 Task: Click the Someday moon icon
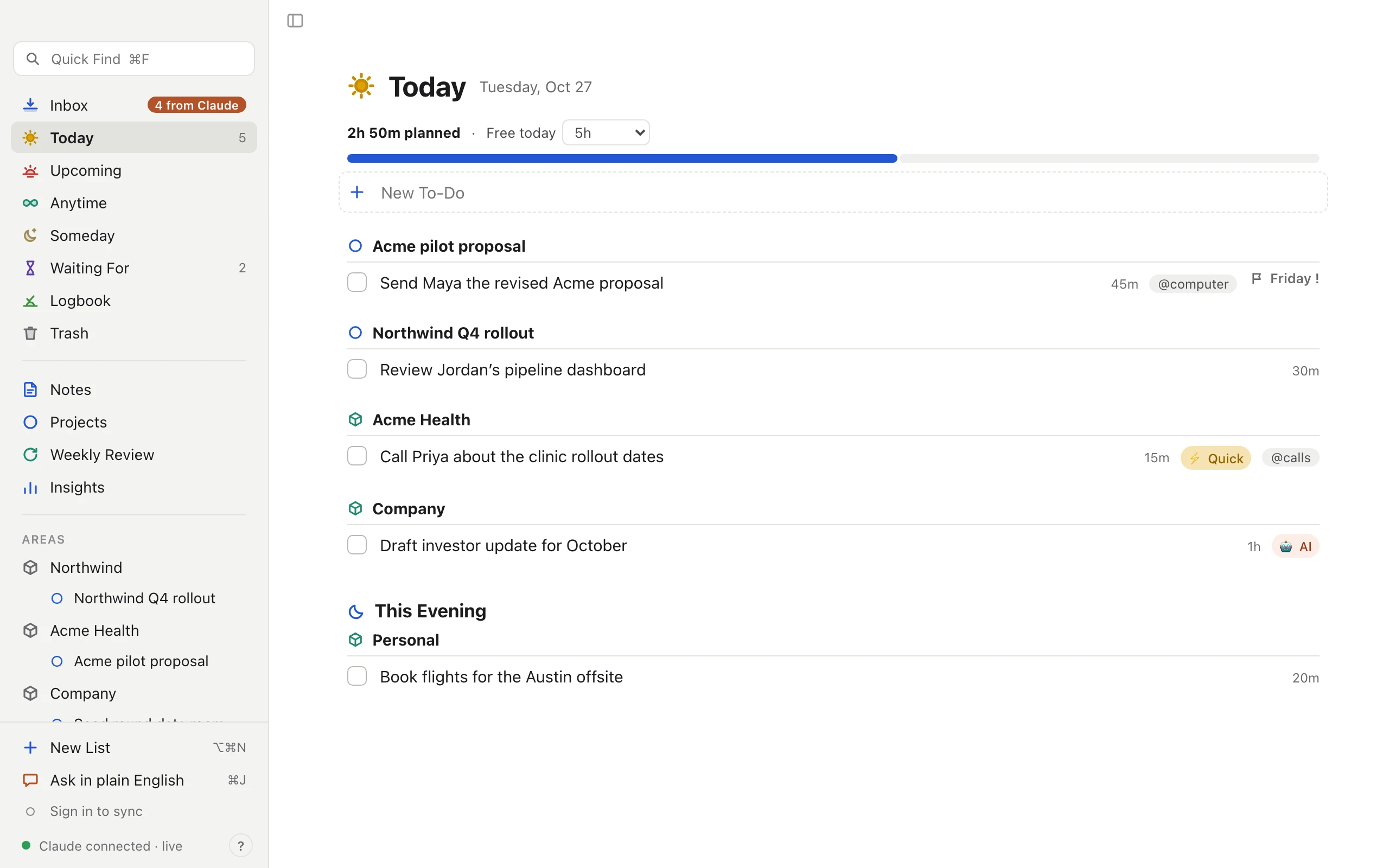pyautogui.click(x=30, y=235)
